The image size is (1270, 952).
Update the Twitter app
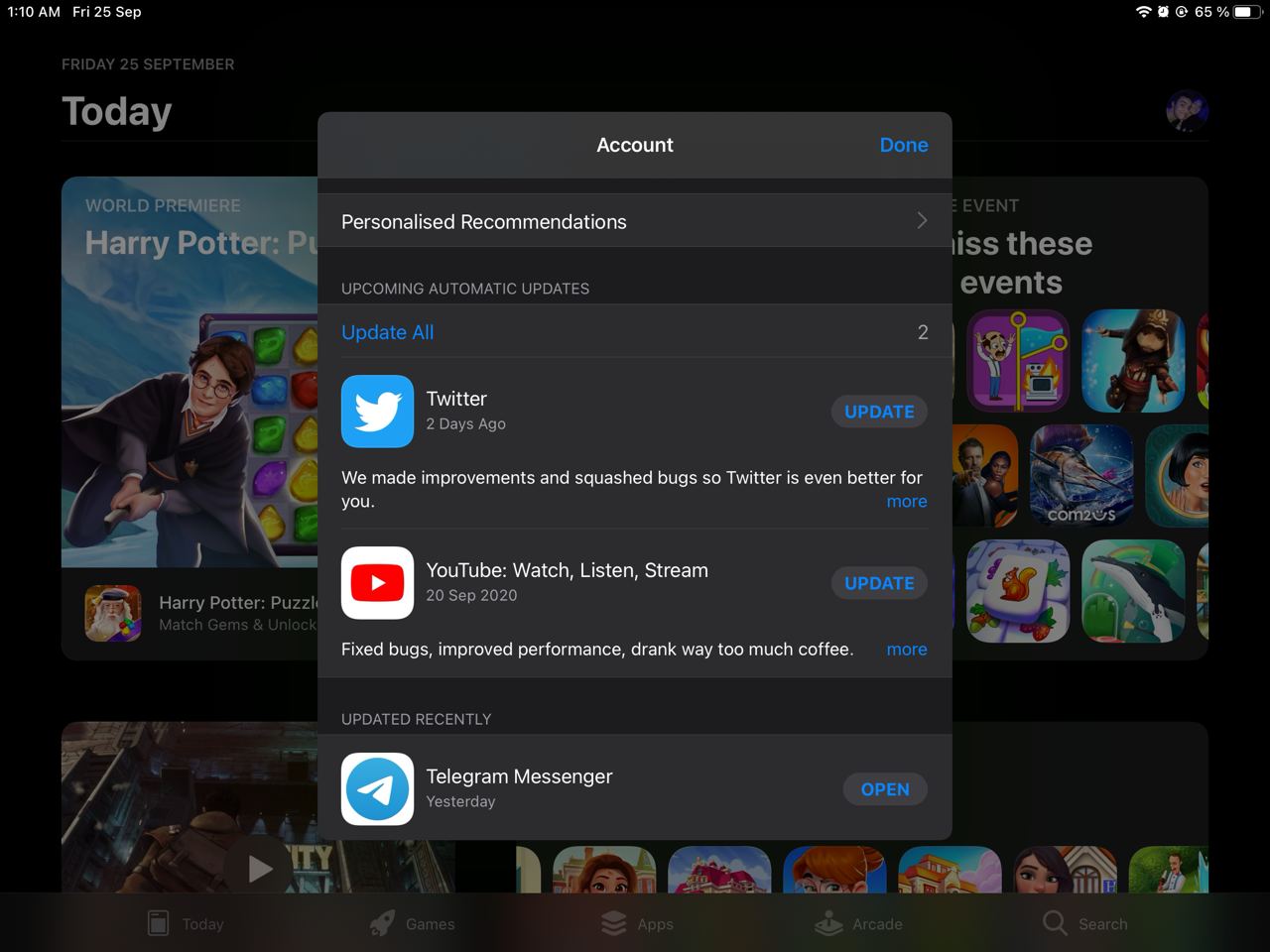[x=879, y=412]
